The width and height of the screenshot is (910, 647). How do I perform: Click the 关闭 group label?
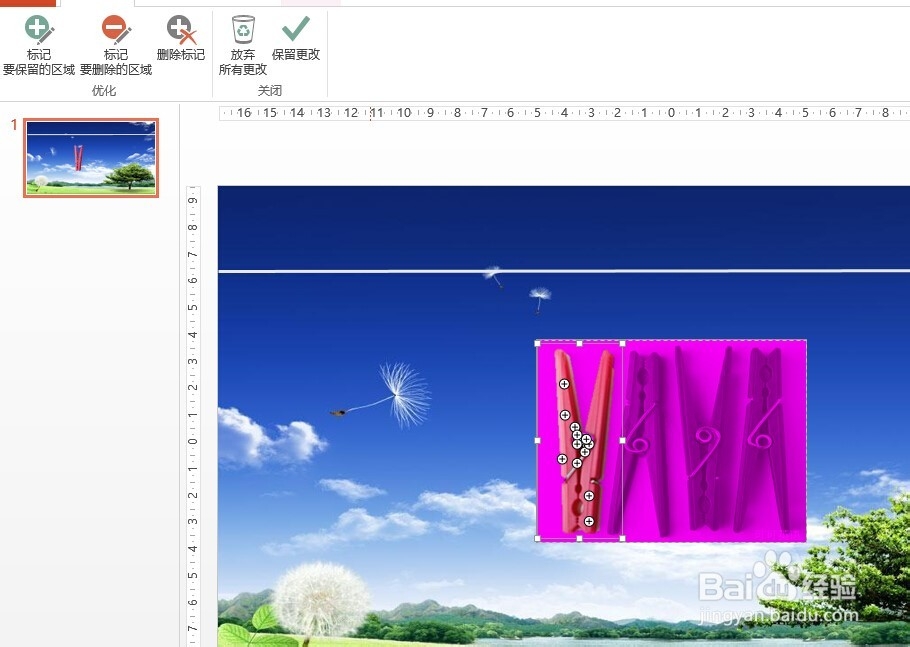tap(270, 91)
